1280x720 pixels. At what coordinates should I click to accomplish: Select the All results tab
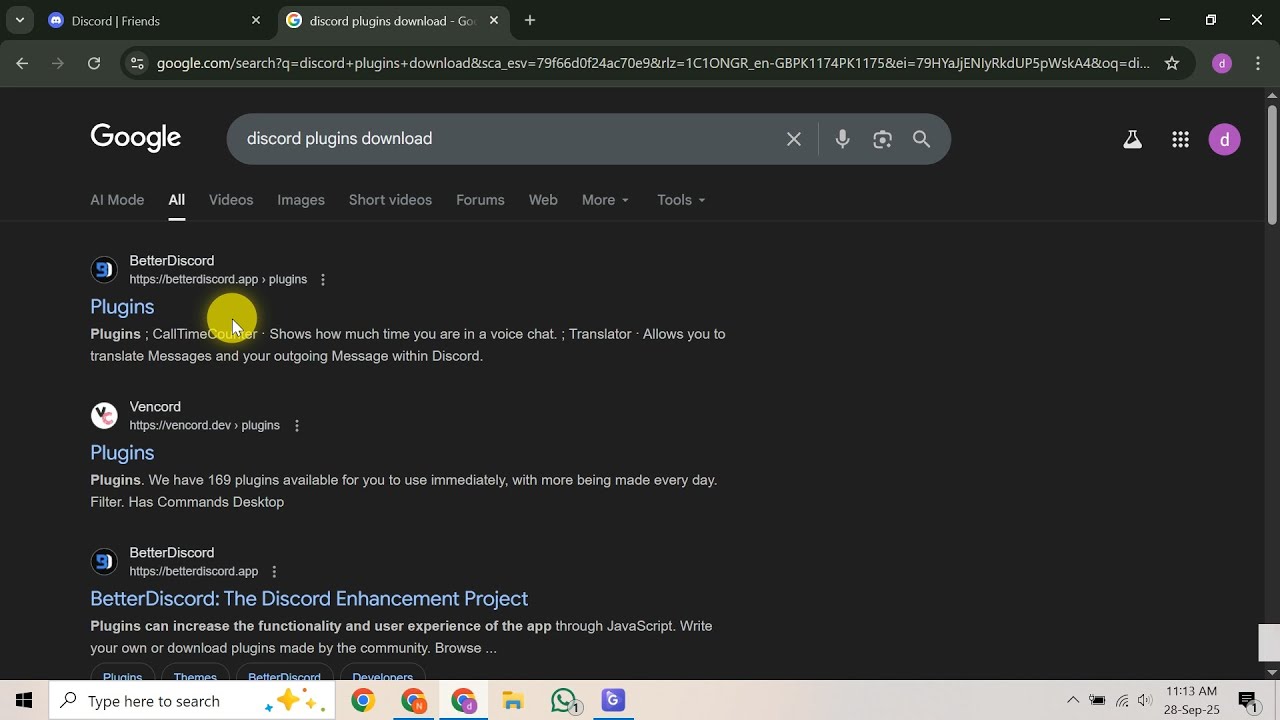point(177,200)
